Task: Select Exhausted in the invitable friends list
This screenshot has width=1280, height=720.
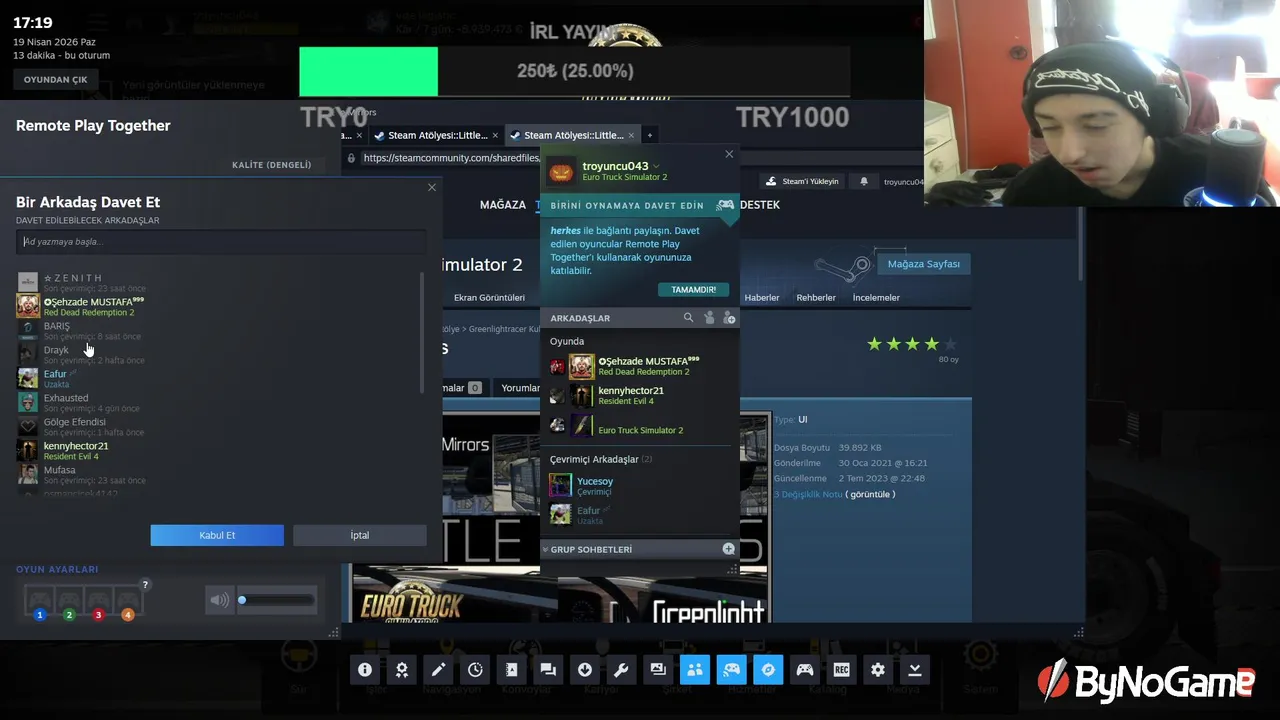Action: point(218,402)
